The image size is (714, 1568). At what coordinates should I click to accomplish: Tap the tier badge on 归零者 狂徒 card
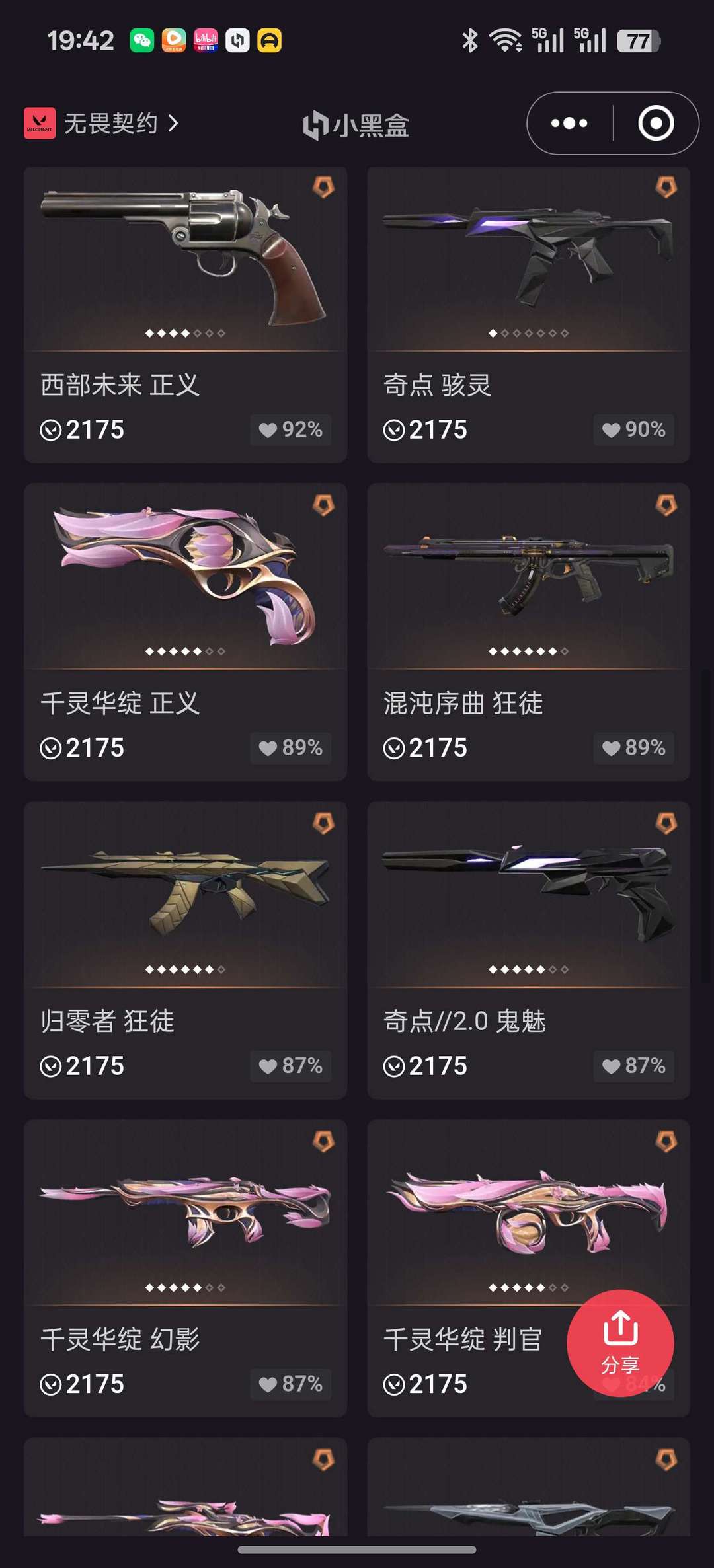323,823
